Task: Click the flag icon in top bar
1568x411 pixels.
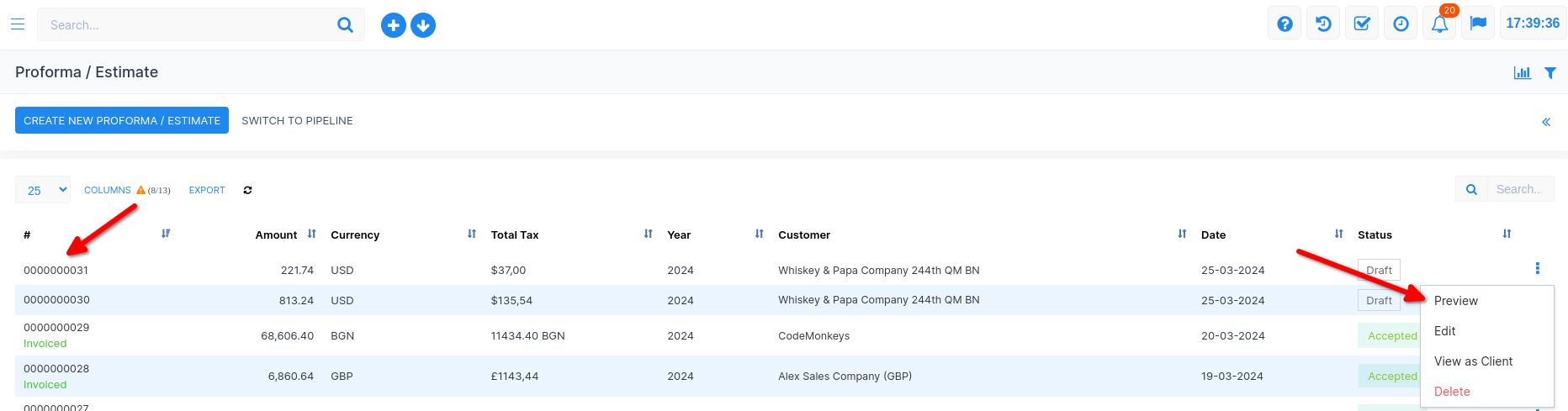Action: pos(1478,24)
